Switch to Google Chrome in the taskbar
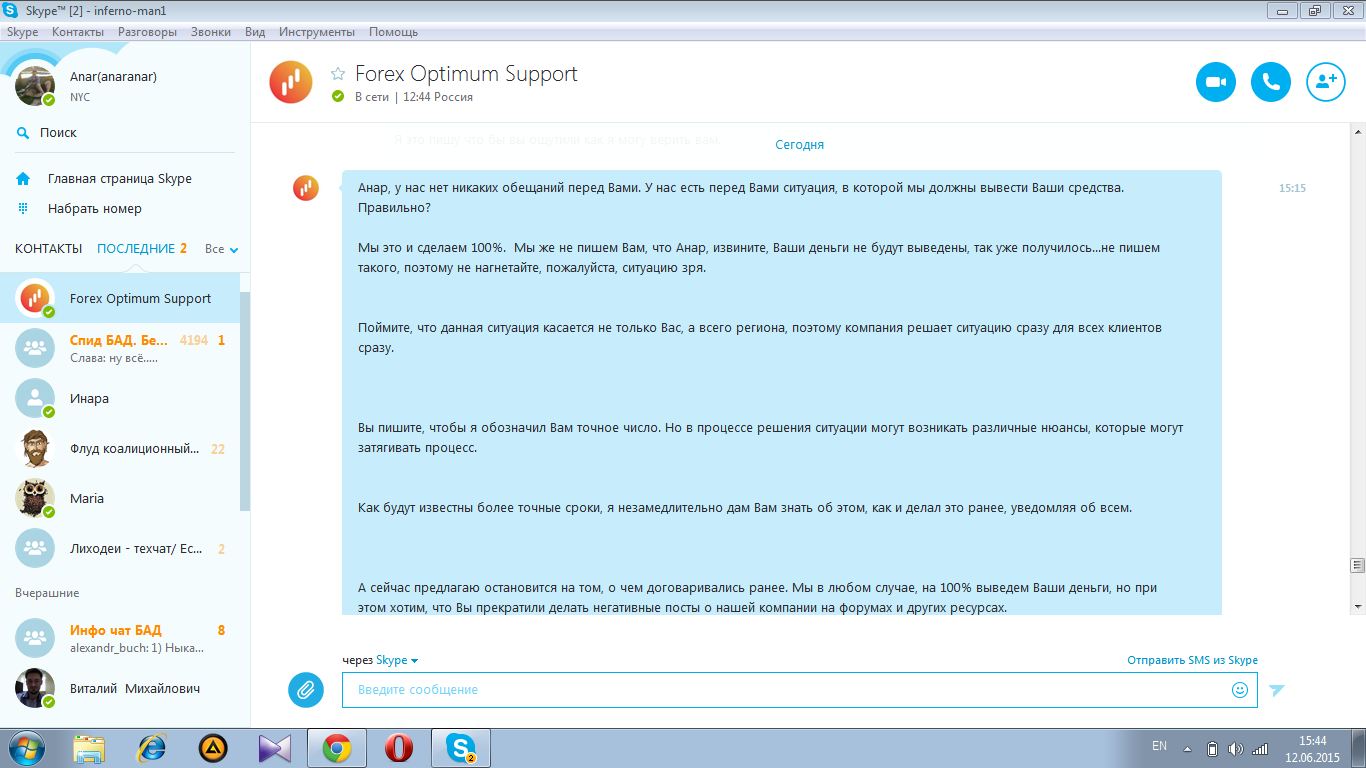Image resolution: width=1366 pixels, height=768 pixels. pos(336,748)
